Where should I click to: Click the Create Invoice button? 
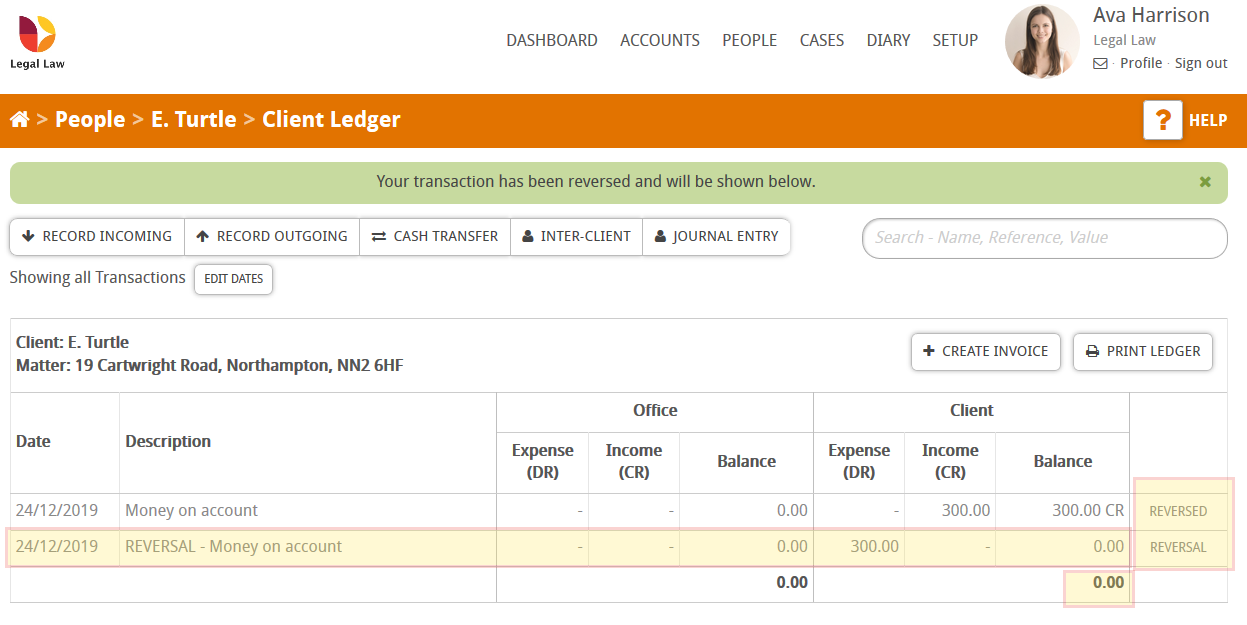click(x=985, y=351)
